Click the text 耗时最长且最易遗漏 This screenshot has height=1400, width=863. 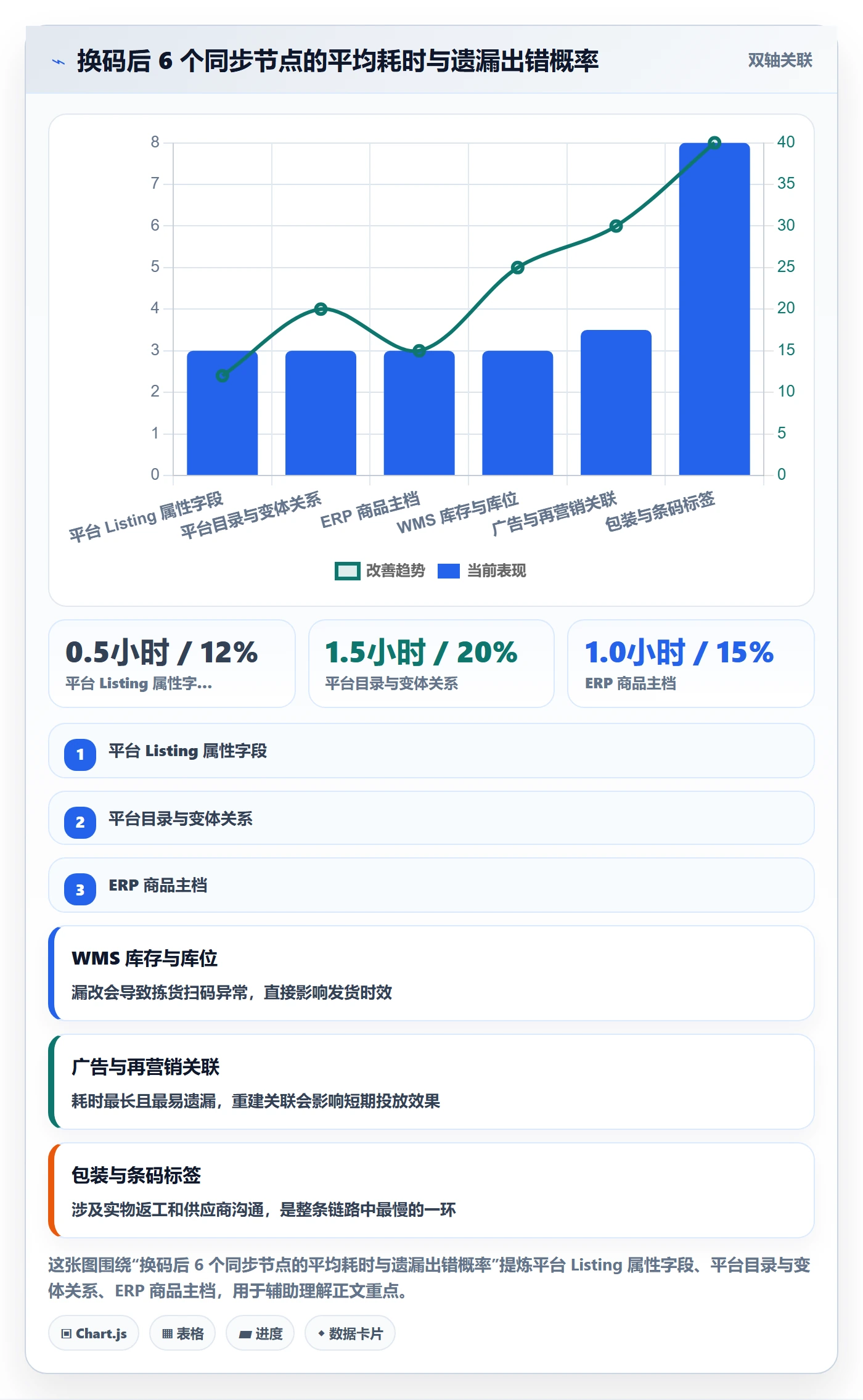144,1101
